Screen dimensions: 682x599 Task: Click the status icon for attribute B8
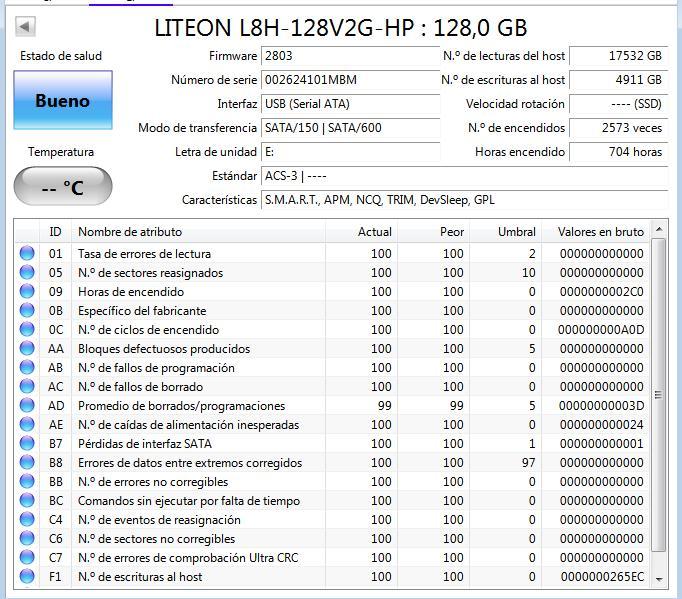click(x=27, y=462)
